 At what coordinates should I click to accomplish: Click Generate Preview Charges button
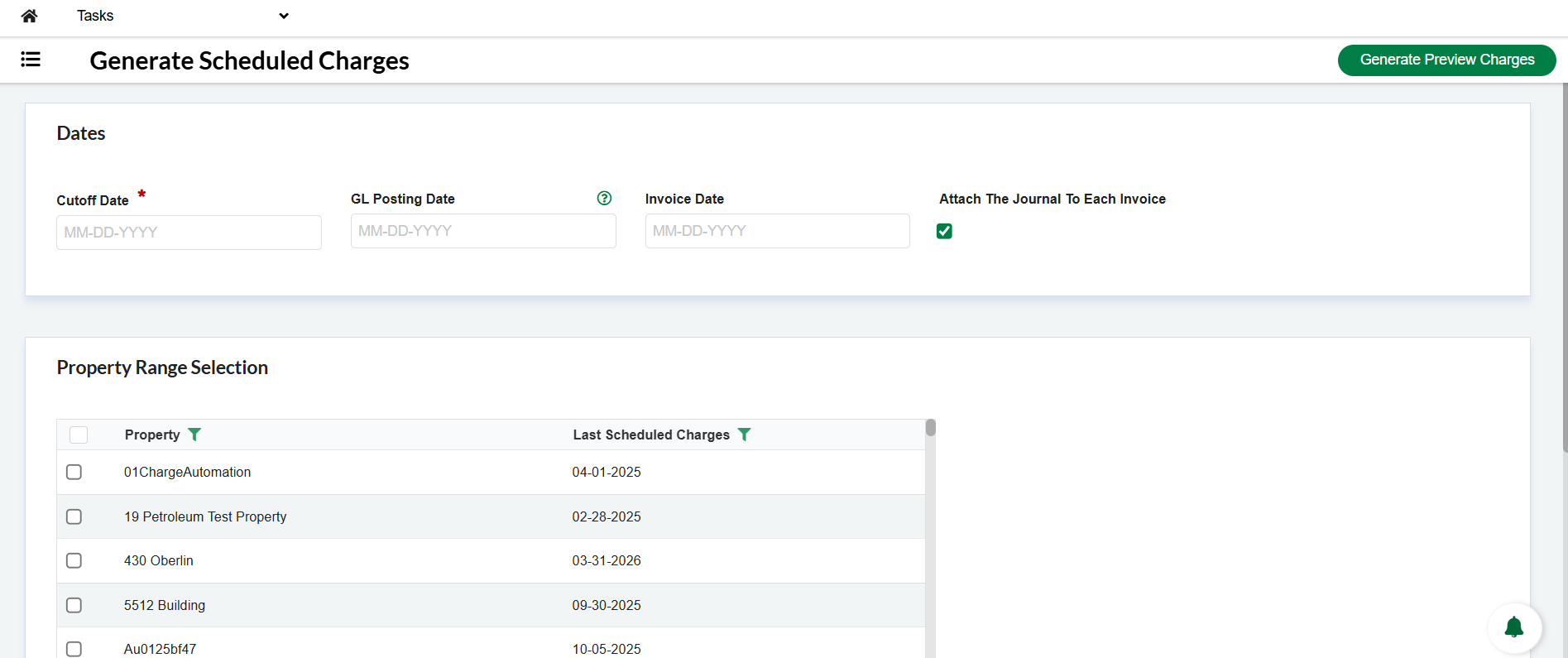[1446, 60]
